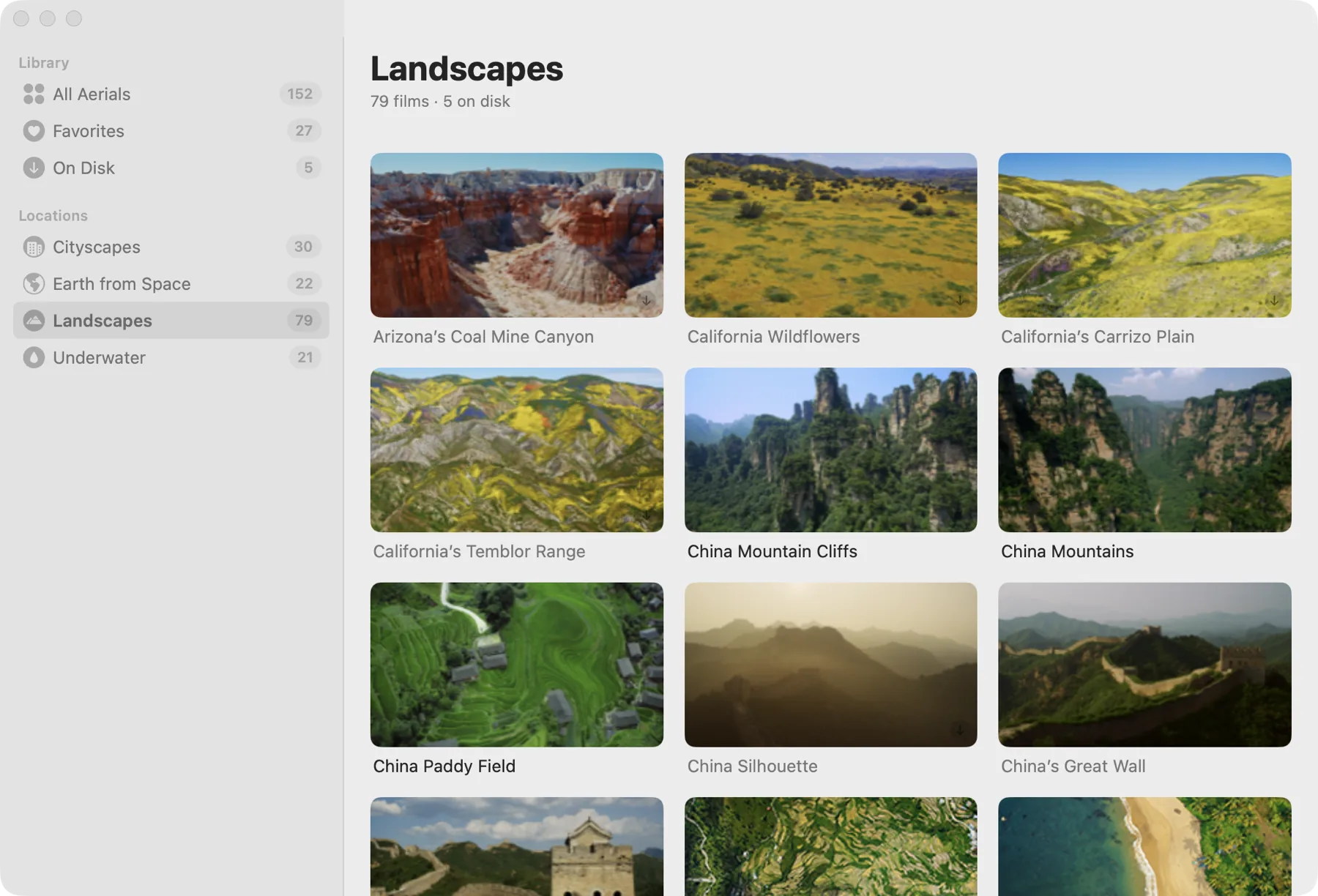The height and width of the screenshot is (896, 1318).
Task: Click the 'China Mountains' caption text
Action: (x=1067, y=551)
